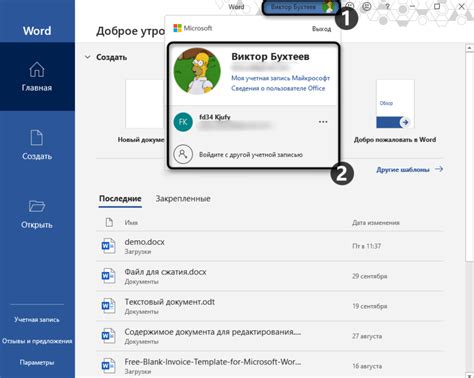Open the three-dots menu for fd34 Kjufy account
The image size is (474, 378).
tap(323, 122)
